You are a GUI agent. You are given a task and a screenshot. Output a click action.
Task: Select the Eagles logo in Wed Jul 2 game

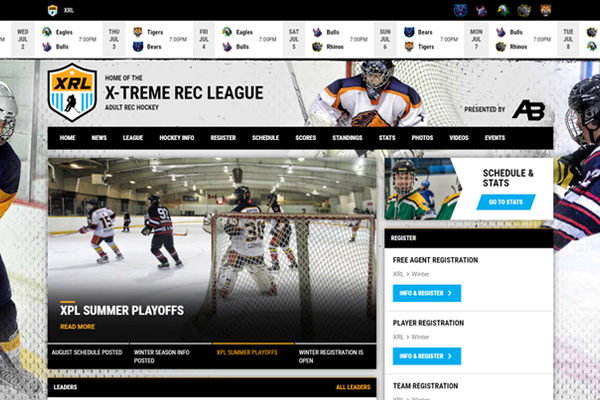[46, 33]
